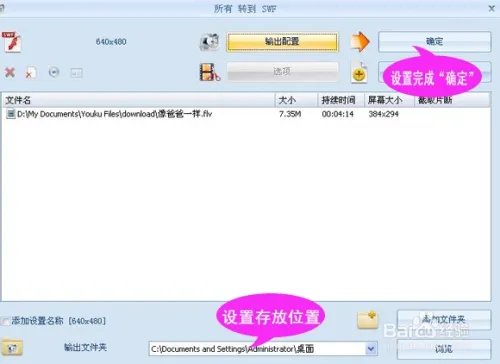Click the 384x294 screen size value
The height and width of the screenshot is (364, 500).
(383, 114)
